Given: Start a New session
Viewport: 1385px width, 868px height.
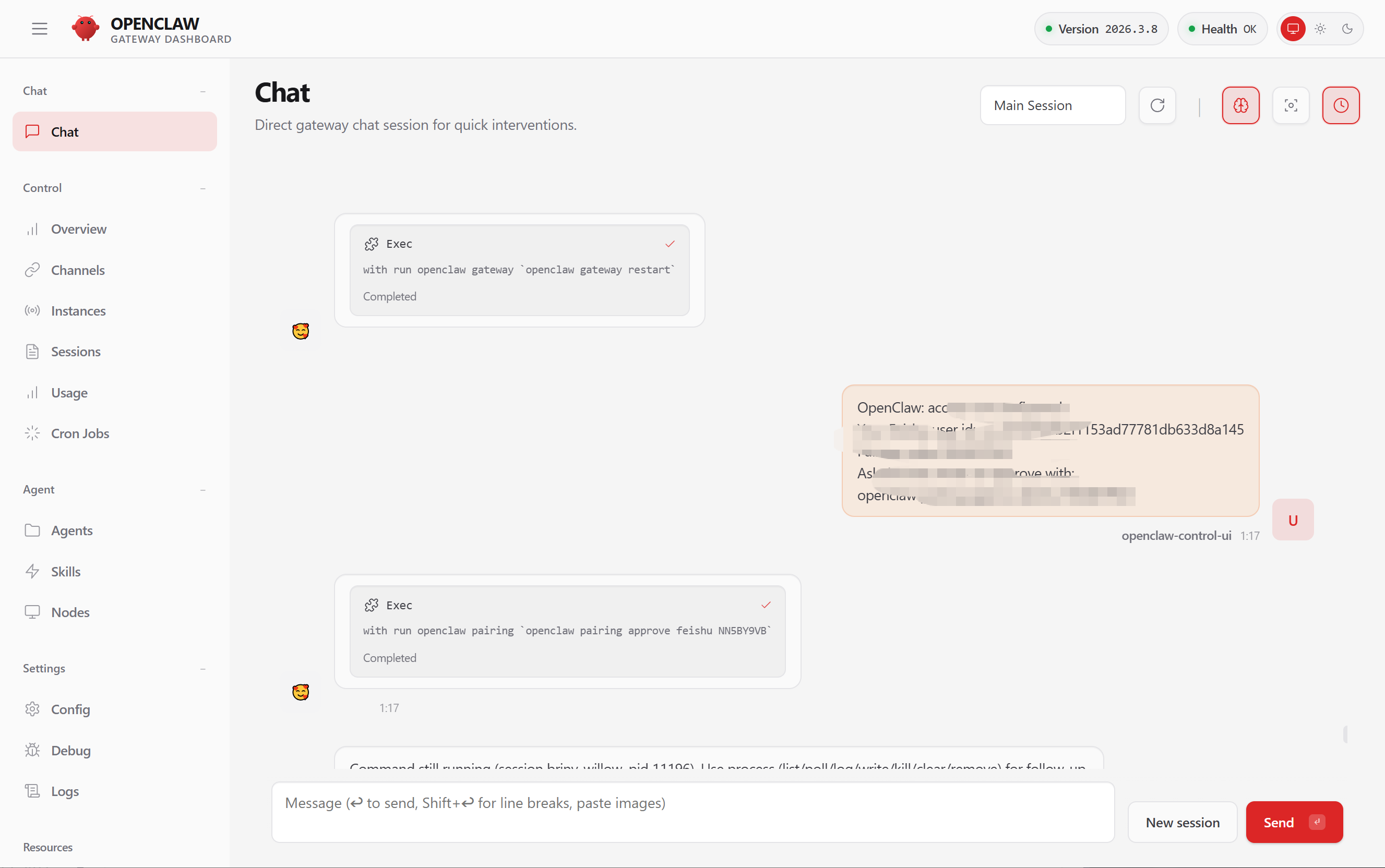Looking at the screenshot, I should [1181, 822].
